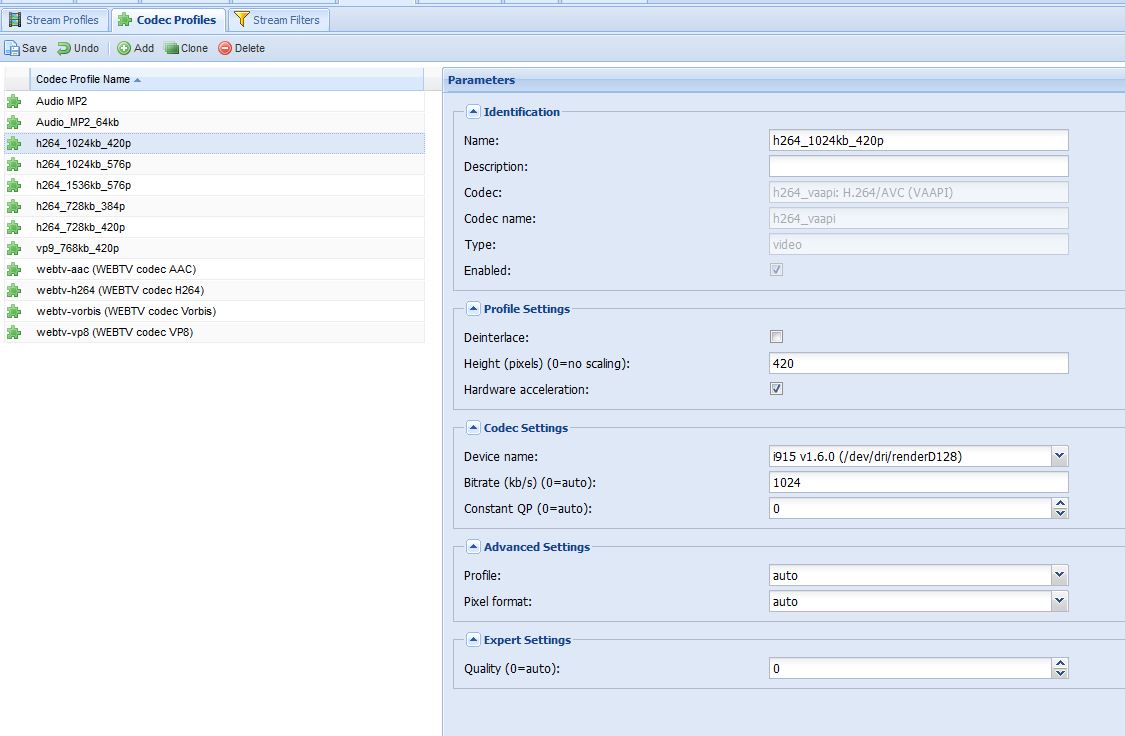Click the Constant QP value field

click(910, 508)
